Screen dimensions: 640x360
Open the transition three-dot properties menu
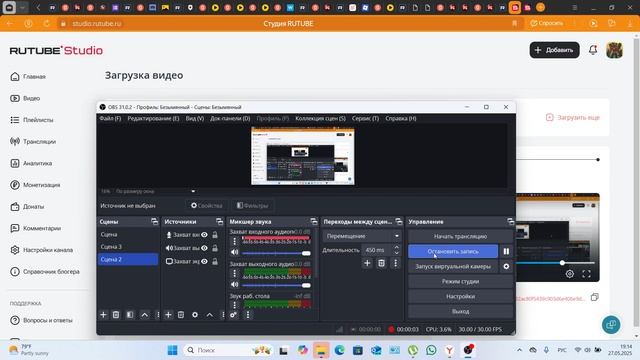click(x=396, y=263)
